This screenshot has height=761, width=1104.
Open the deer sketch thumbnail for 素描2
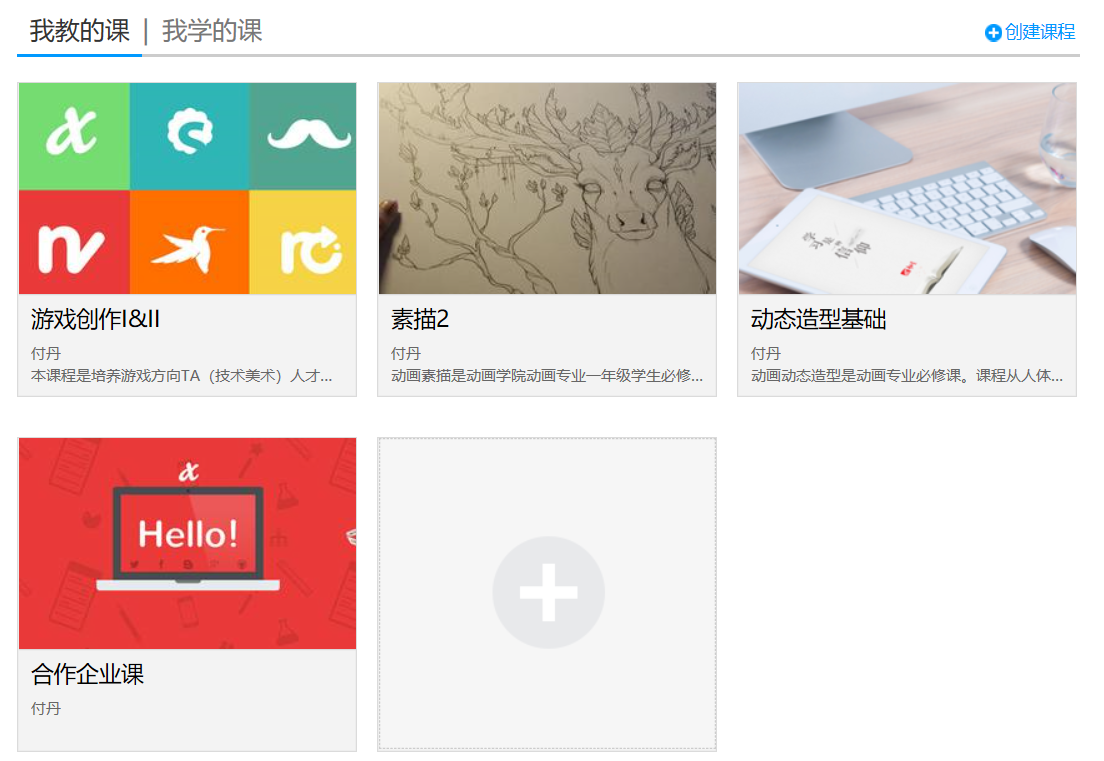[547, 188]
